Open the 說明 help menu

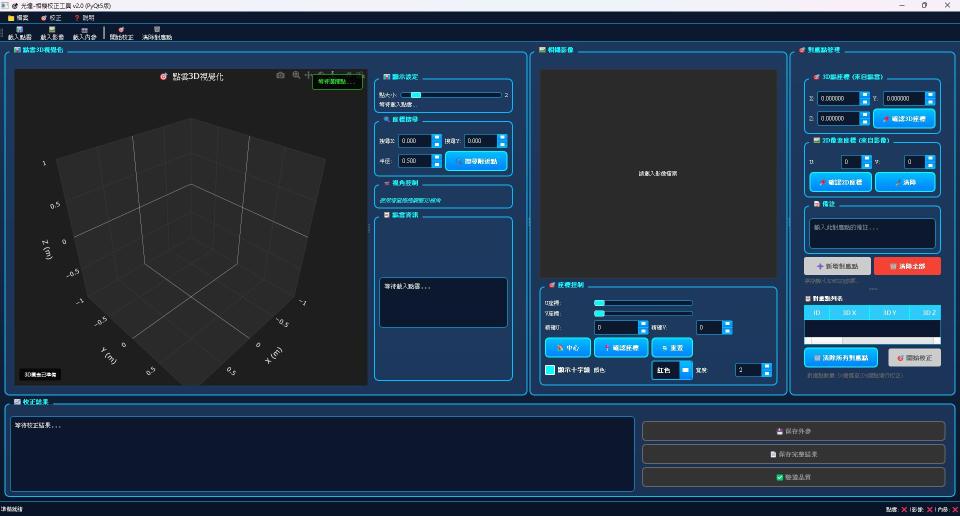tap(85, 18)
